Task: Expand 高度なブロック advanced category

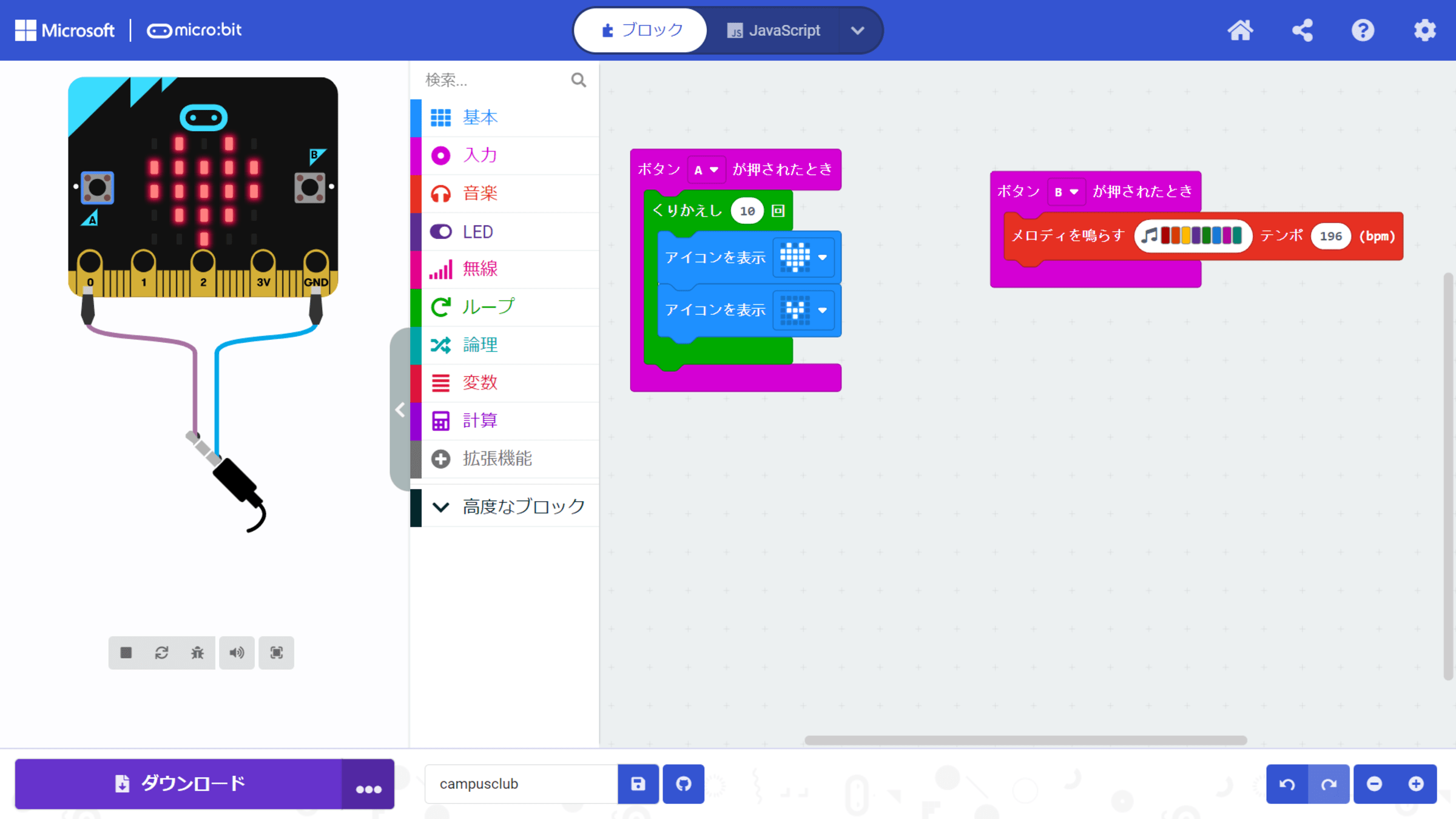Action: tap(508, 507)
